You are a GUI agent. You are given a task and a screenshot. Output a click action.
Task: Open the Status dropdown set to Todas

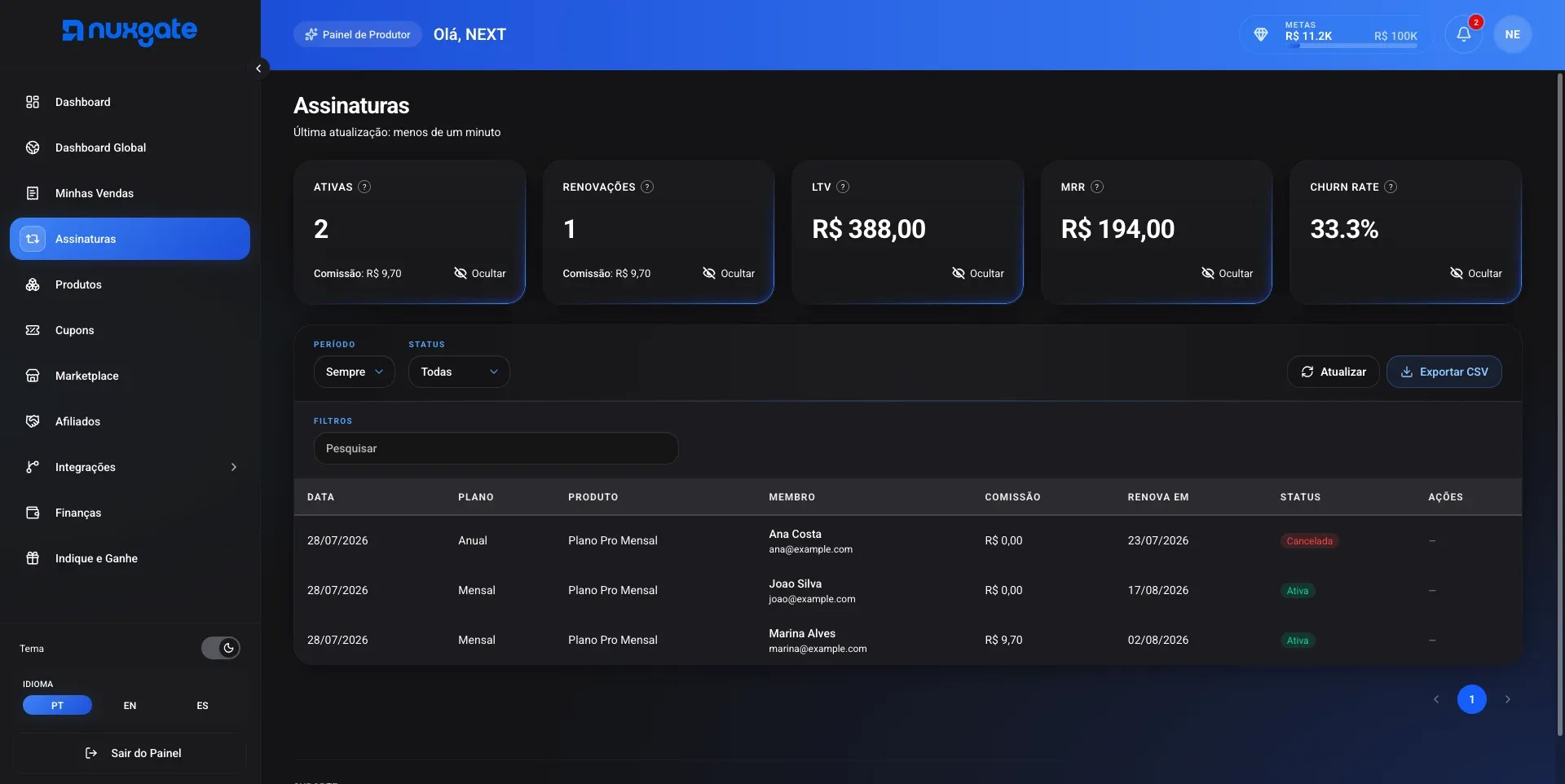pyautogui.click(x=459, y=372)
